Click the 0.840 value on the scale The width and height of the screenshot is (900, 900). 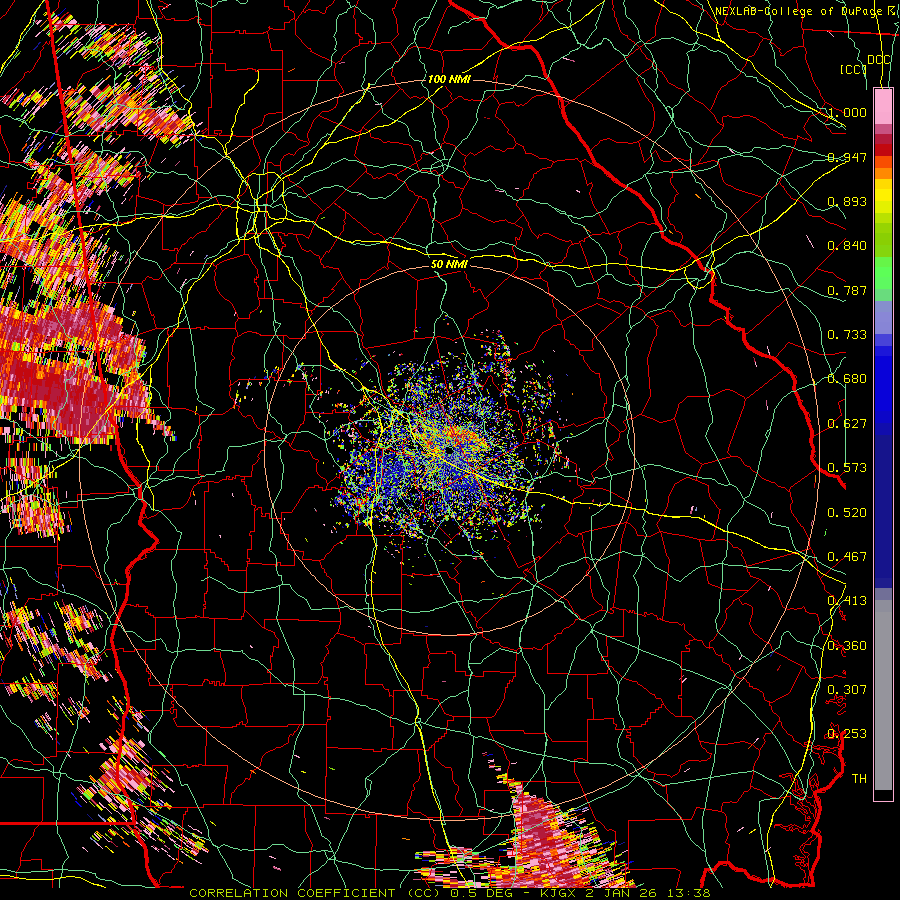(847, 246)
